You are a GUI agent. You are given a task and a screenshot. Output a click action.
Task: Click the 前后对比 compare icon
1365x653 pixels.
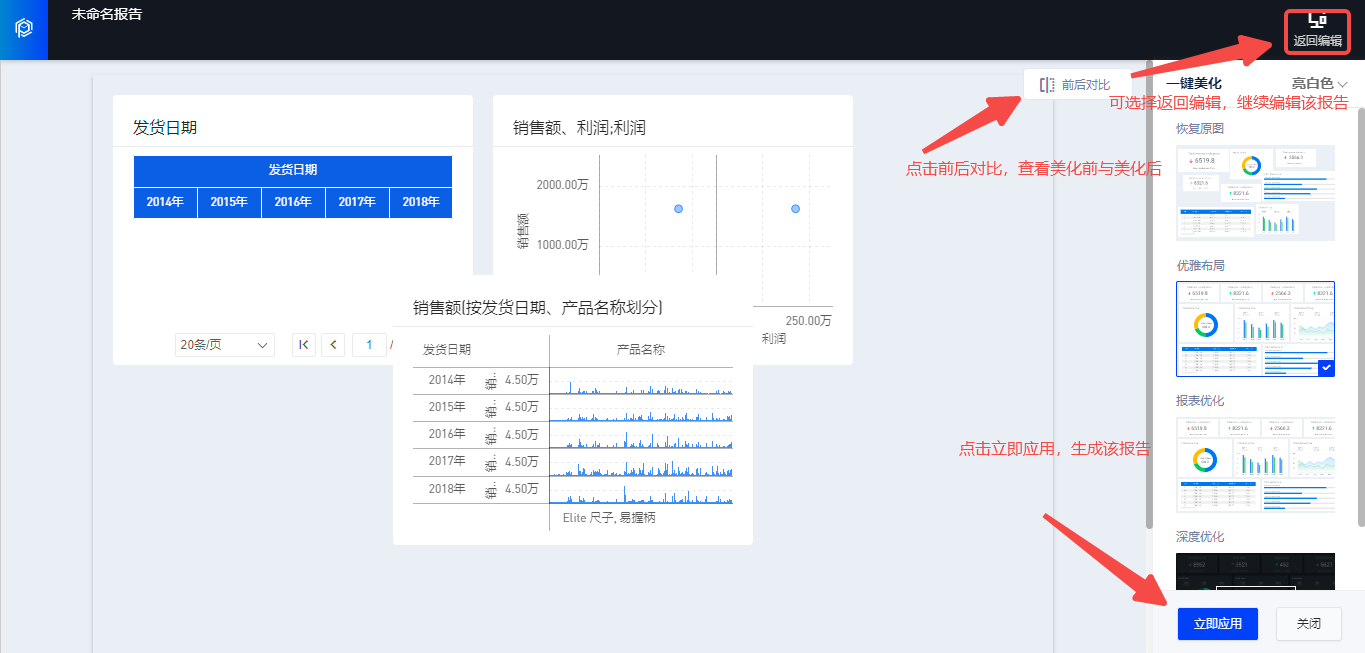point(1047,85)
